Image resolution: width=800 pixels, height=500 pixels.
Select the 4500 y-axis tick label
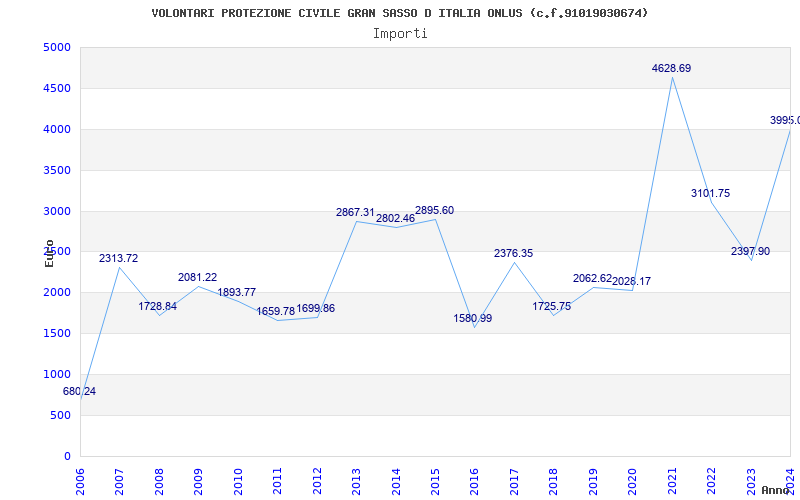pos(57,89)
